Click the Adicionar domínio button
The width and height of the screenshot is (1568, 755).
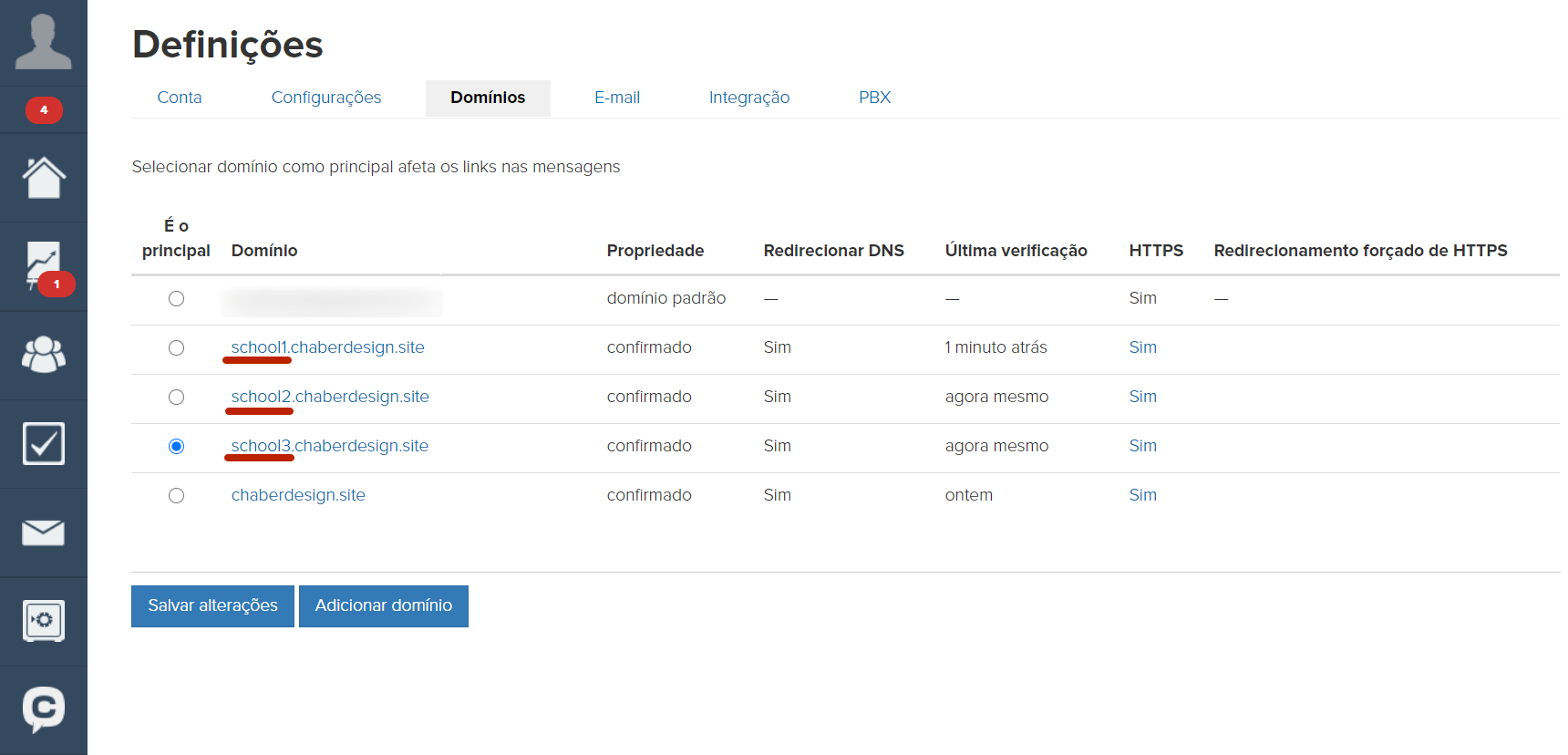(x=384, y=606)
